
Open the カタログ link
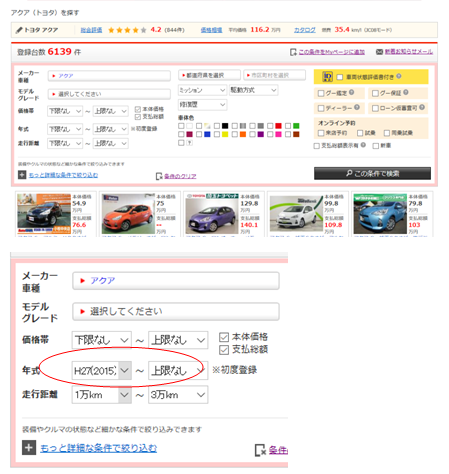coord(305,30)
